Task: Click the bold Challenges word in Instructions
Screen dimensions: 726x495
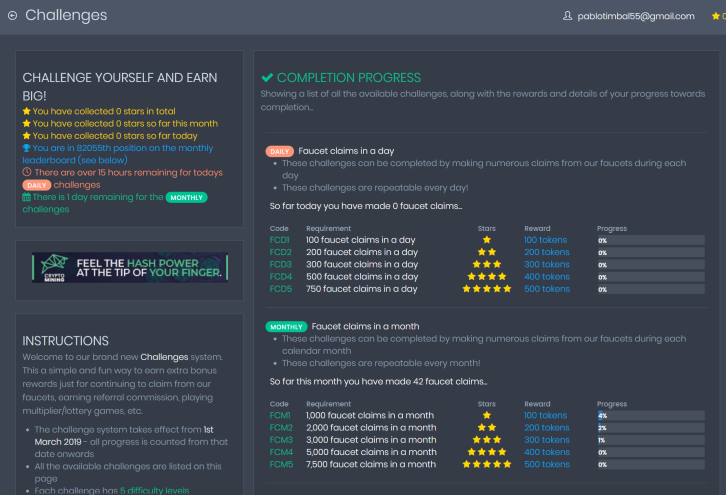Action: pos(164,357)
